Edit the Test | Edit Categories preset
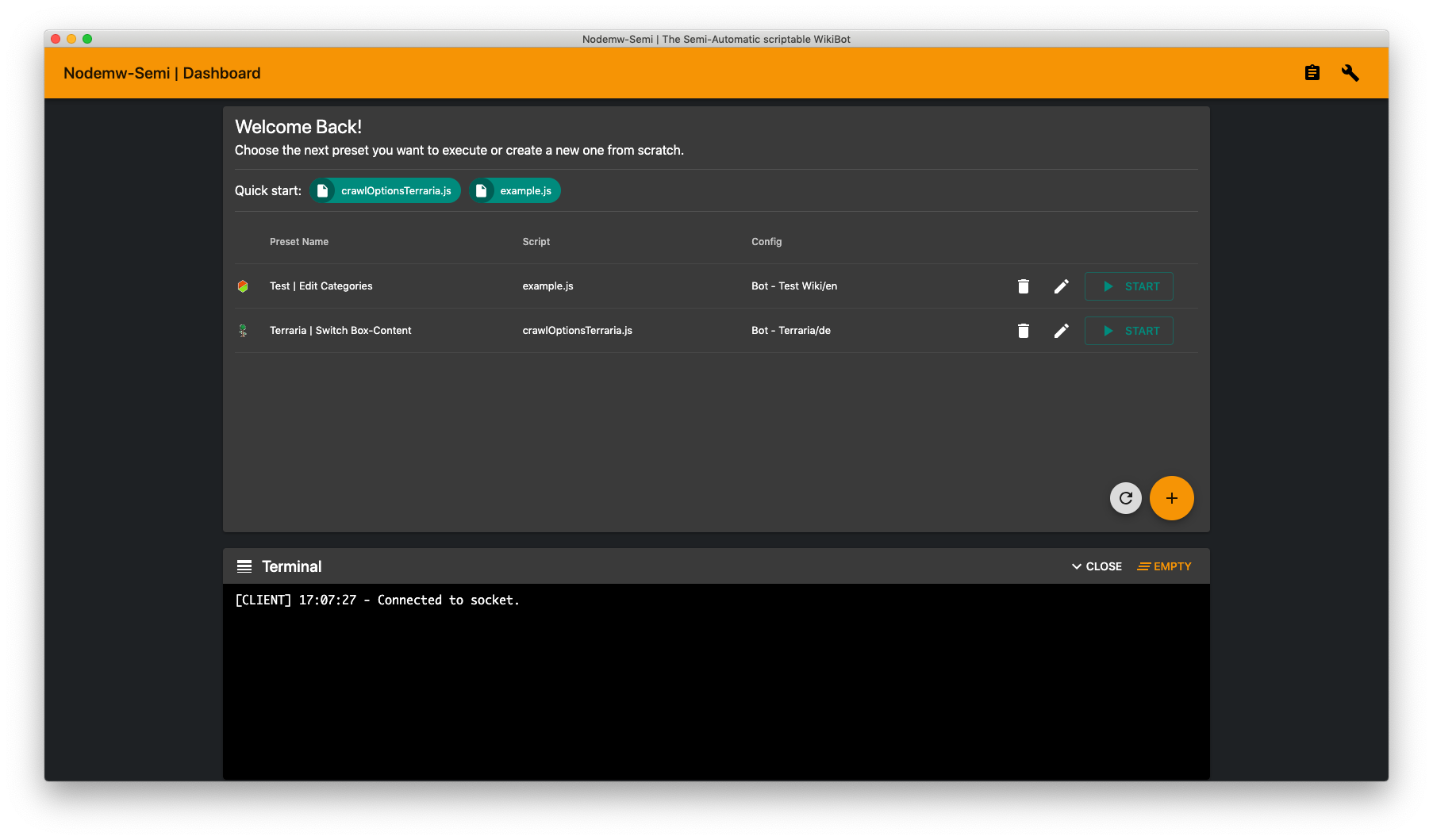The image size is (1433, 840). pyautogui.click(x=1061, y=286)
